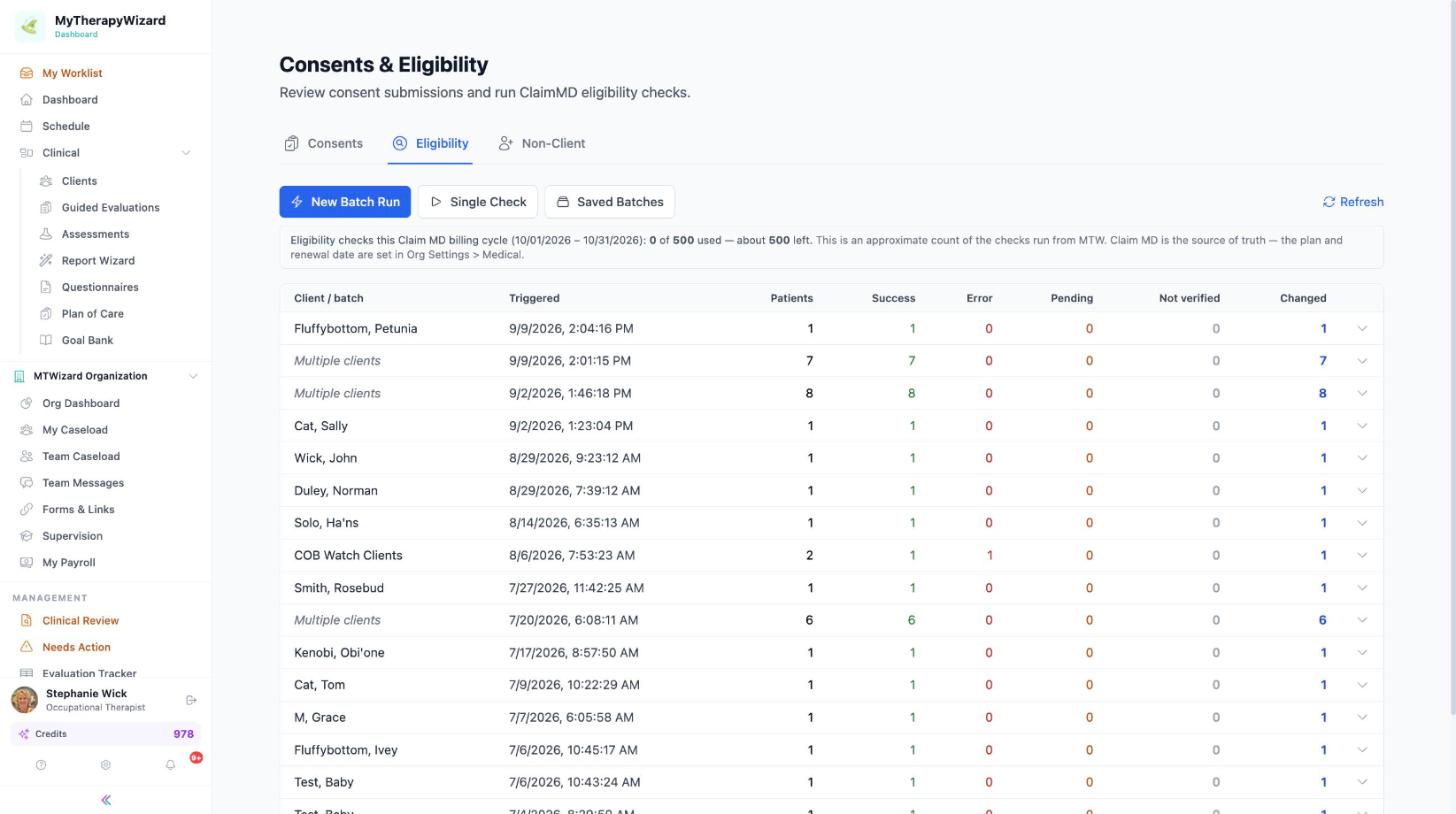Open Clinical Review in Management
1456x814 pixels.
tap(80, 621)
